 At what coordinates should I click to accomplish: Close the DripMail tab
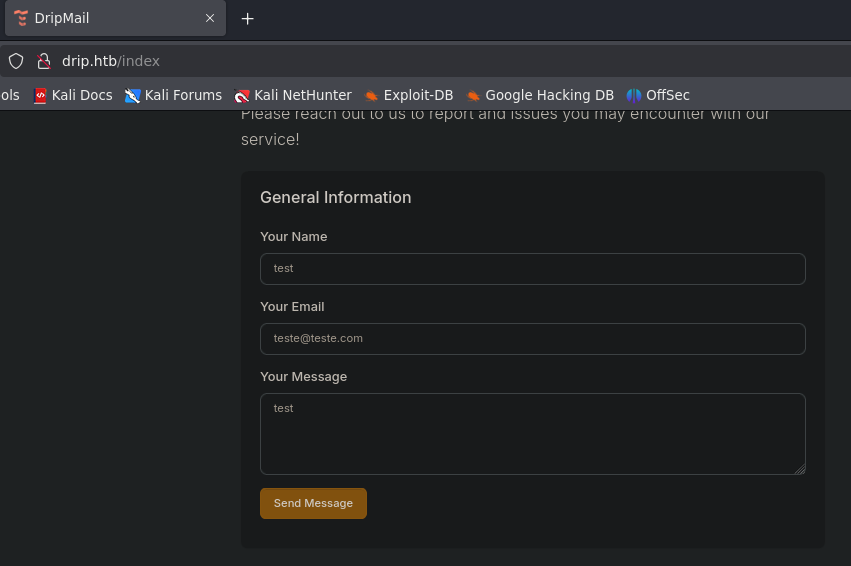coord(210,18)
